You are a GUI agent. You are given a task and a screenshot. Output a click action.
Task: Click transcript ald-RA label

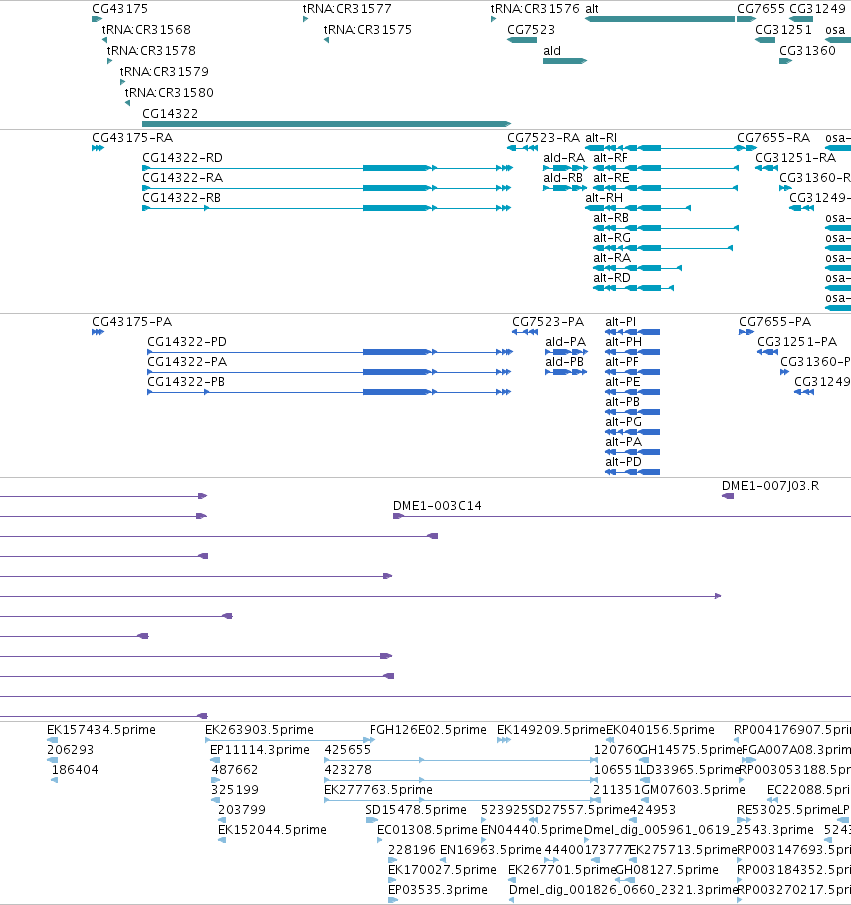pyautogui.click(x=564, y=158)
